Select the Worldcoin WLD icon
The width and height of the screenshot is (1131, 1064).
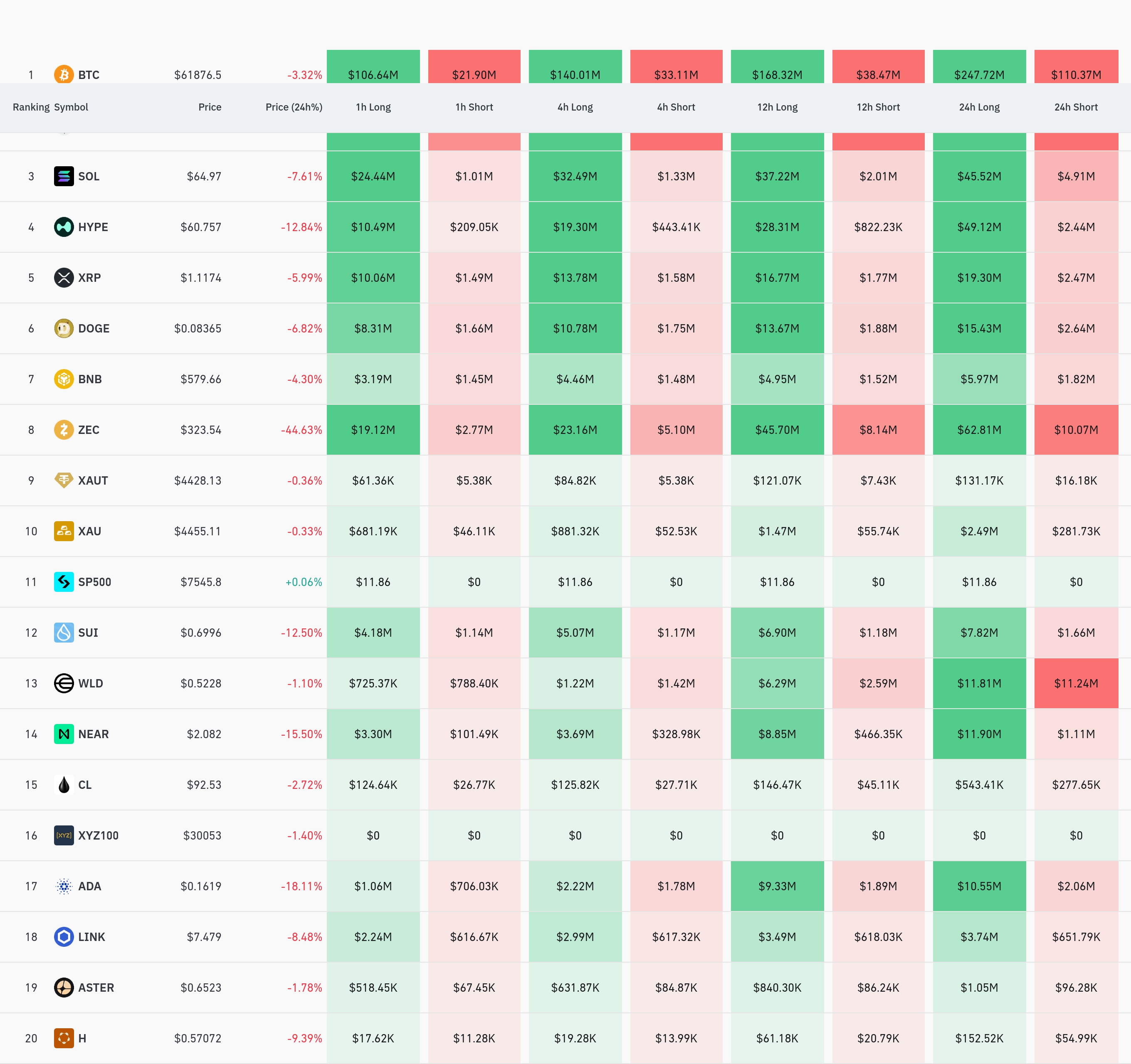[64, 683]
